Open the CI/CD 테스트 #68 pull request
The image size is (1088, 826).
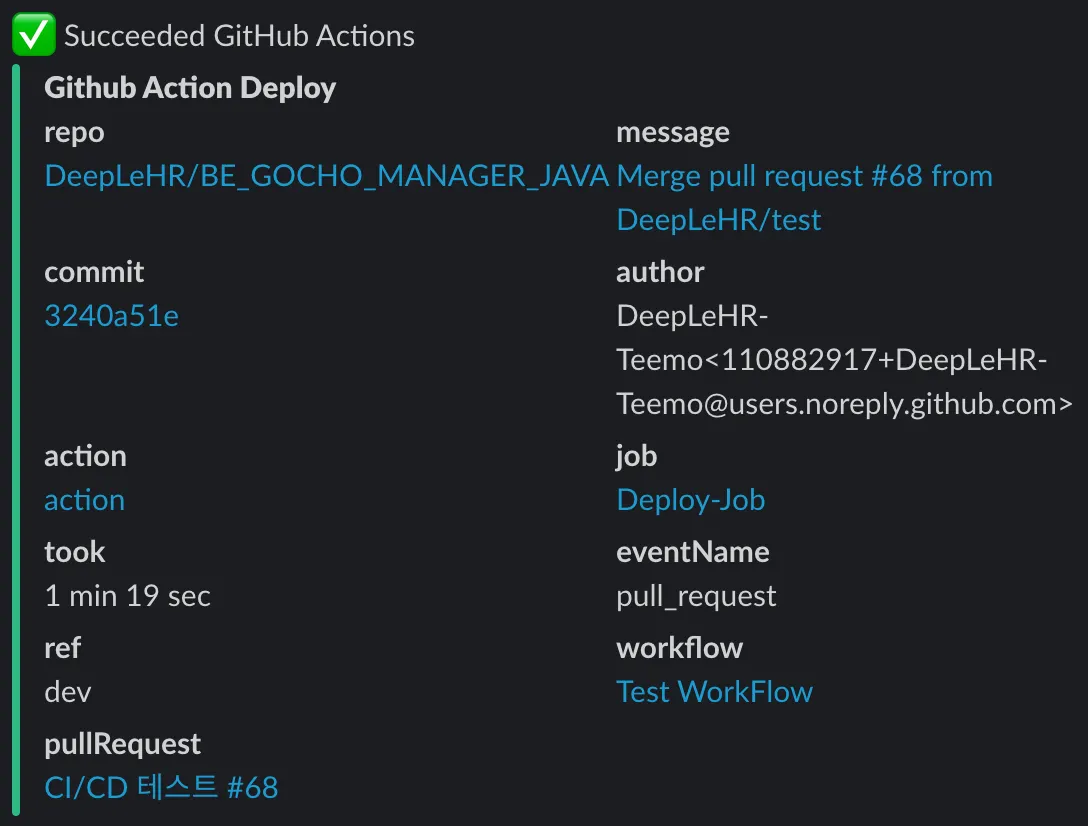161,788
